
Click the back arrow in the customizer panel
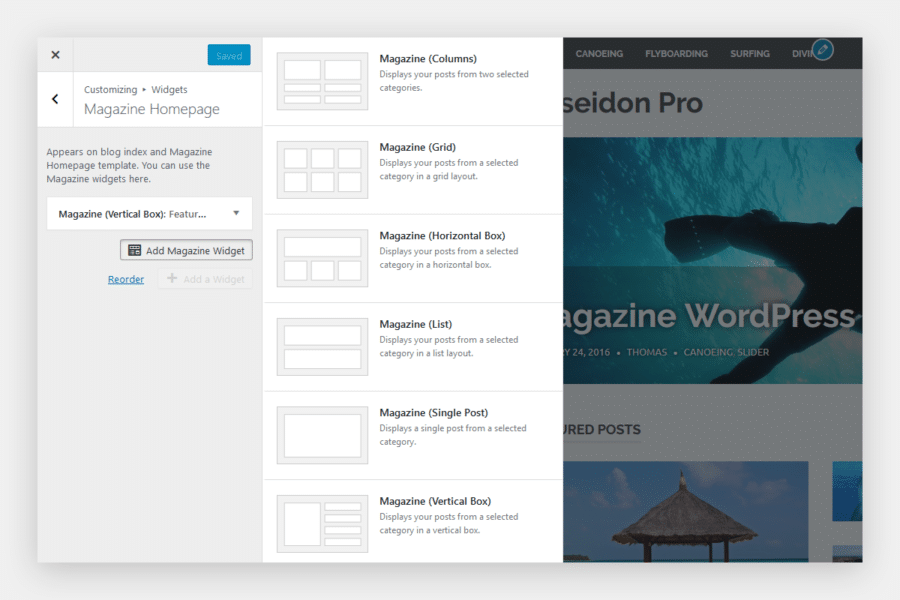tap(55, 99)
